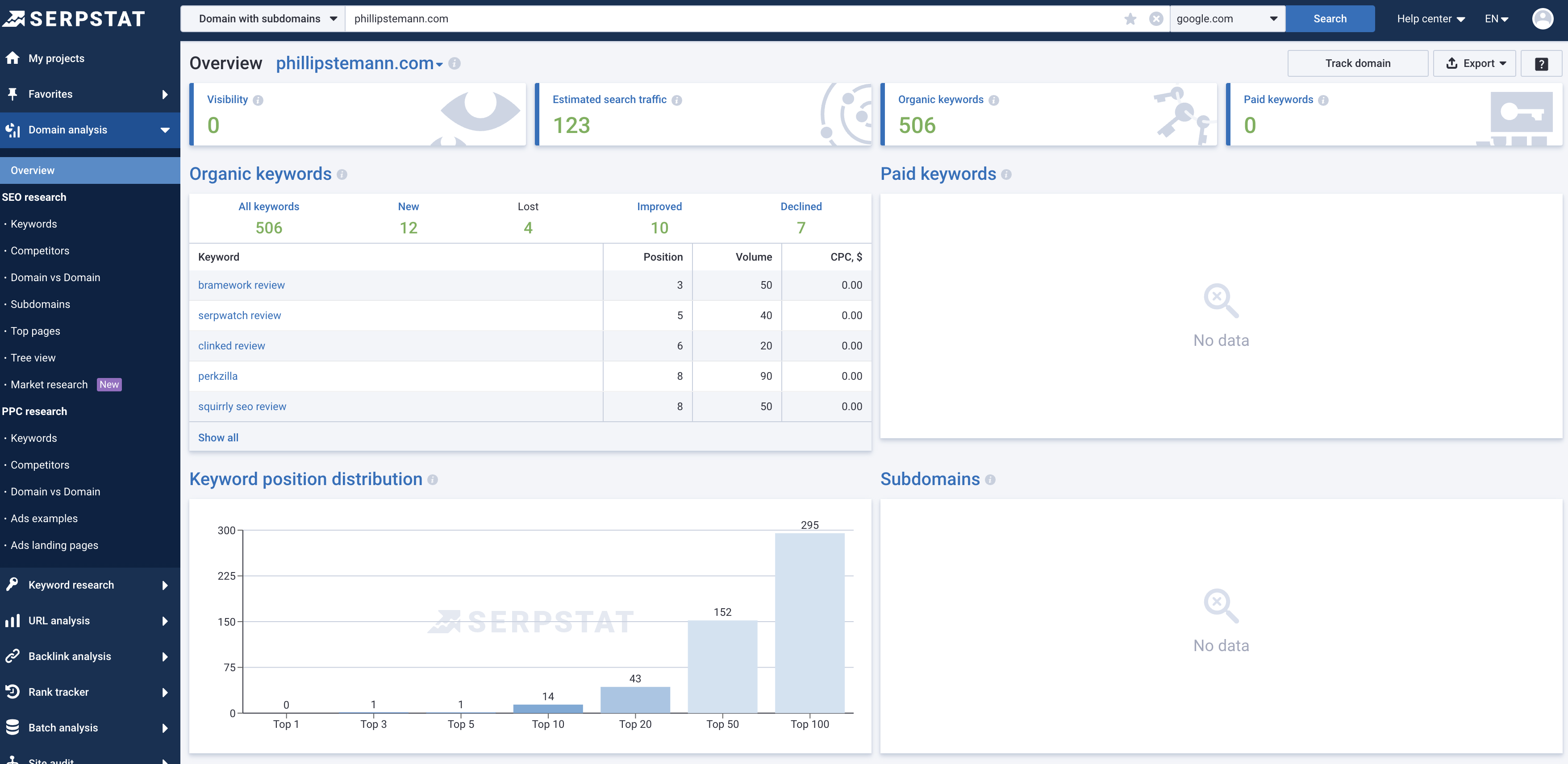This screenshot has width=1568, height=764.
Task: Open Top pages in sidebar
Action: coord(35,331)
